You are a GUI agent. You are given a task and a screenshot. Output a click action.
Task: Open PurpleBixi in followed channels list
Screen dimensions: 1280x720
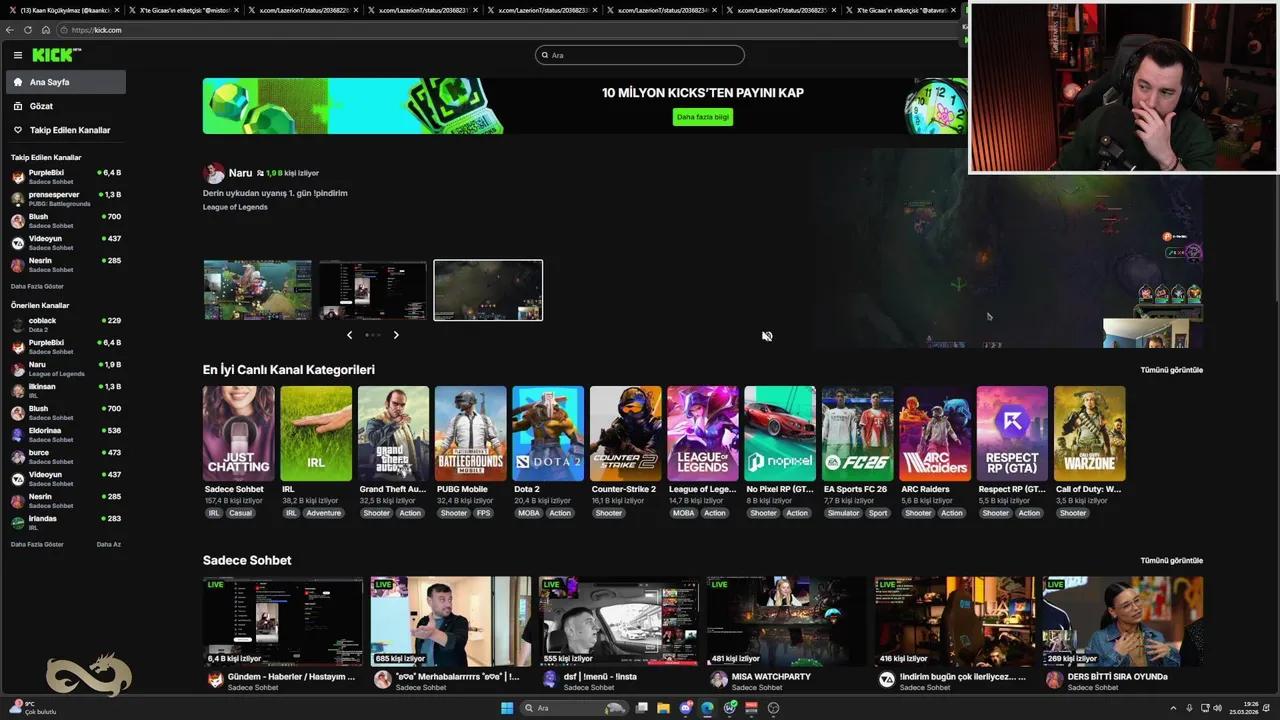tap(65, 177)
